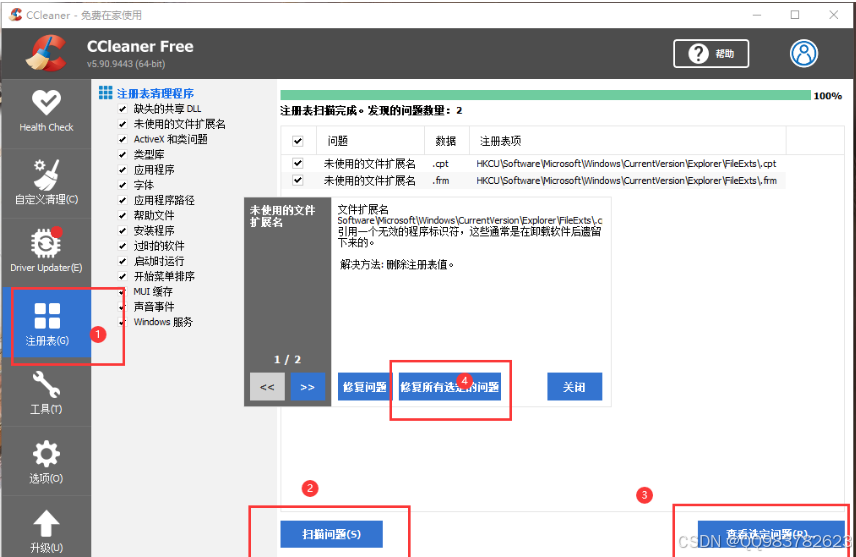
Task: Toggle 过时的软件 checkbox
Action: click(122, 246)
